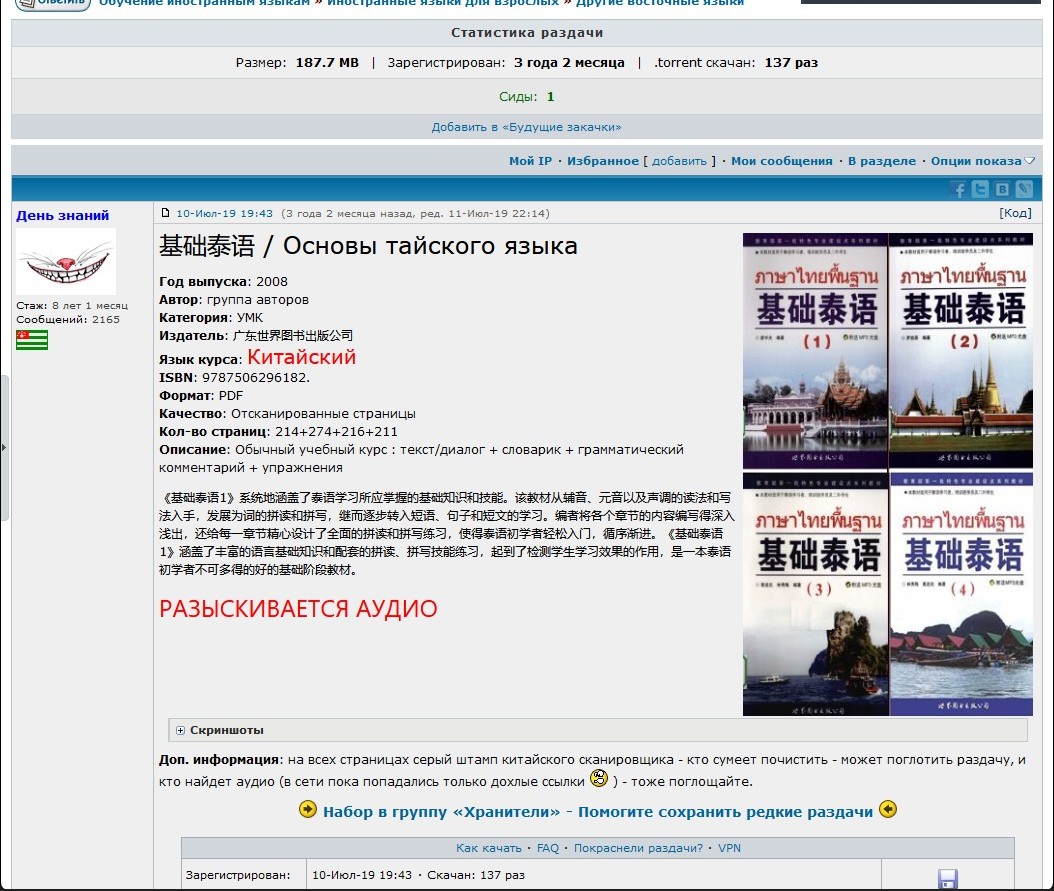Open user profile День знаний
Viewport: 1054px width, 891px height.
coord(63,216)
